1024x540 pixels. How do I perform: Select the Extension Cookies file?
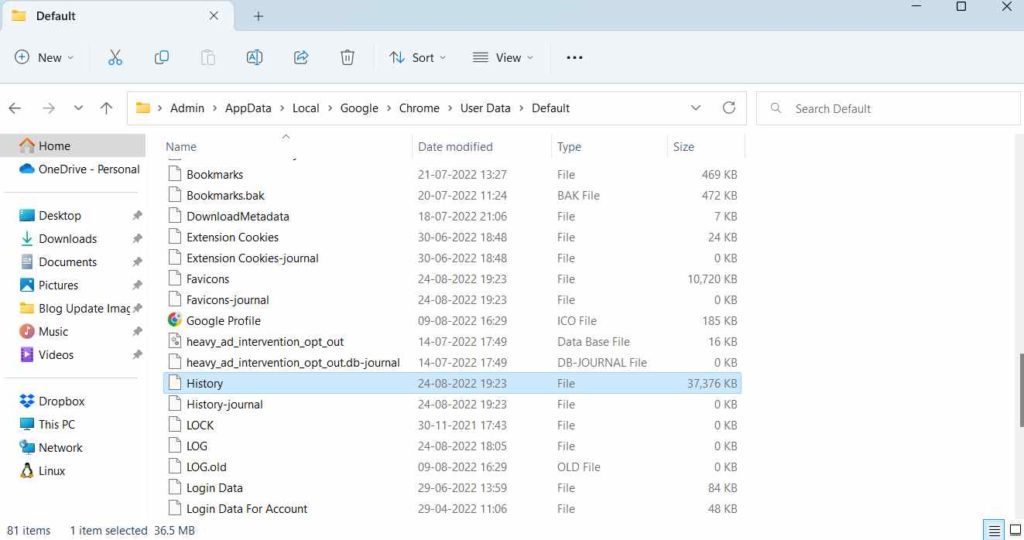(452, 237)
